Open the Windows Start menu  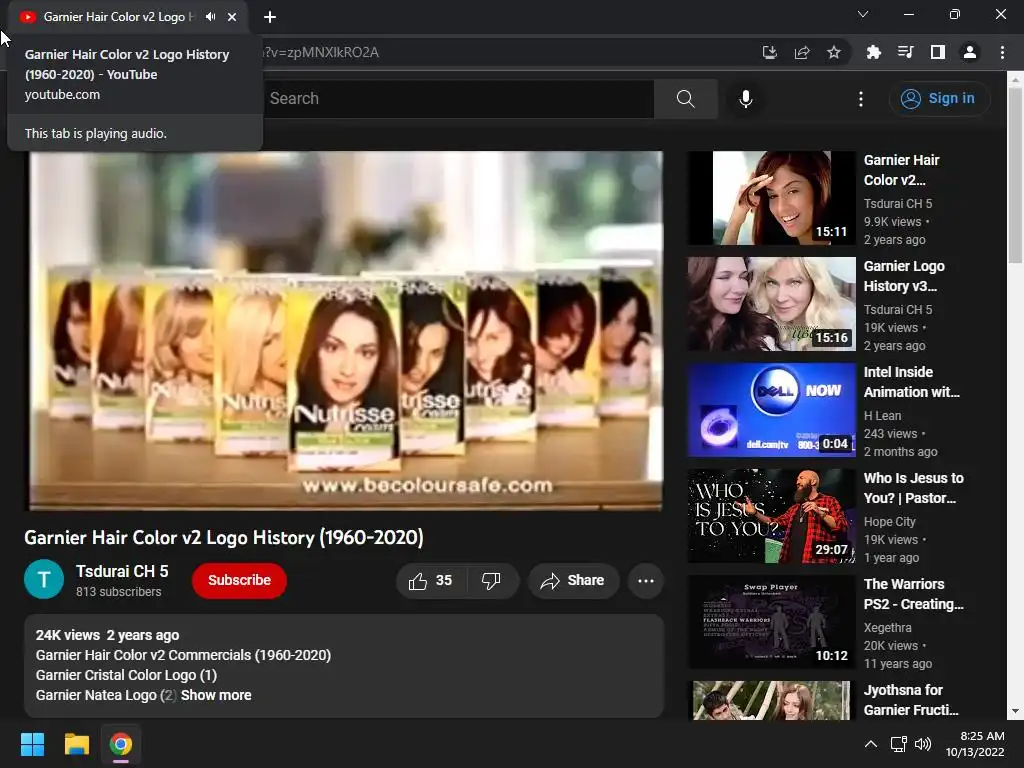[32, 744]
